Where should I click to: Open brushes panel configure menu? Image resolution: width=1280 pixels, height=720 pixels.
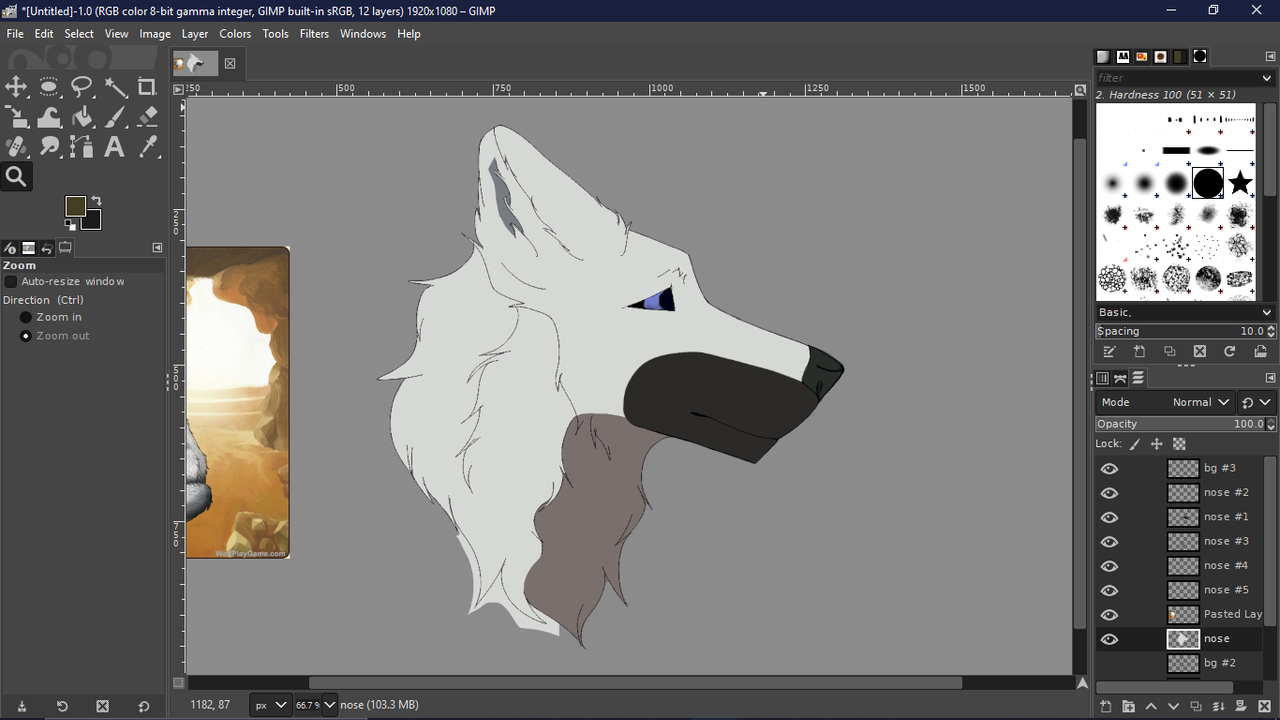pos(1270,57)
